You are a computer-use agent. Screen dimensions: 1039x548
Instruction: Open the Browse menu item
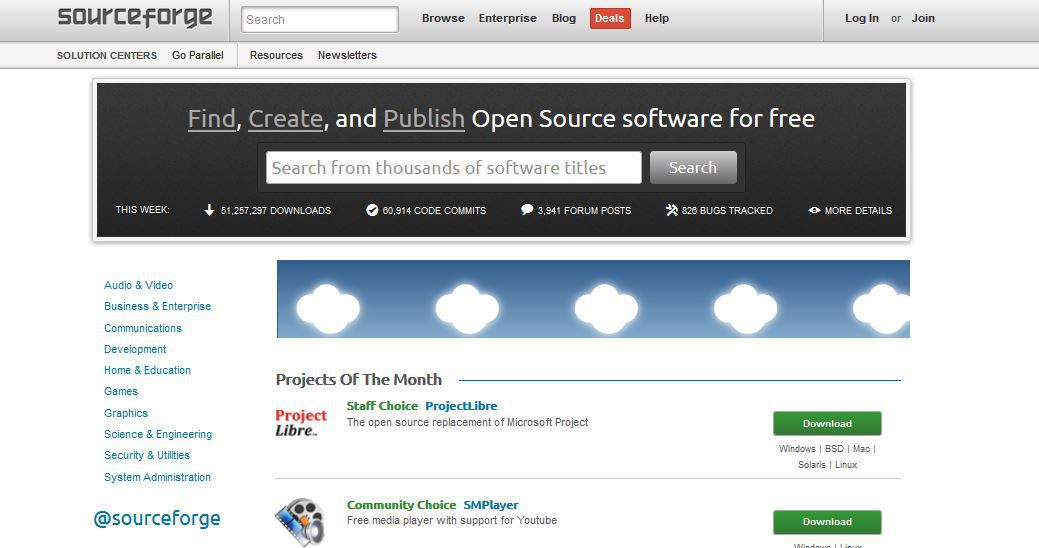coord(443,19)
